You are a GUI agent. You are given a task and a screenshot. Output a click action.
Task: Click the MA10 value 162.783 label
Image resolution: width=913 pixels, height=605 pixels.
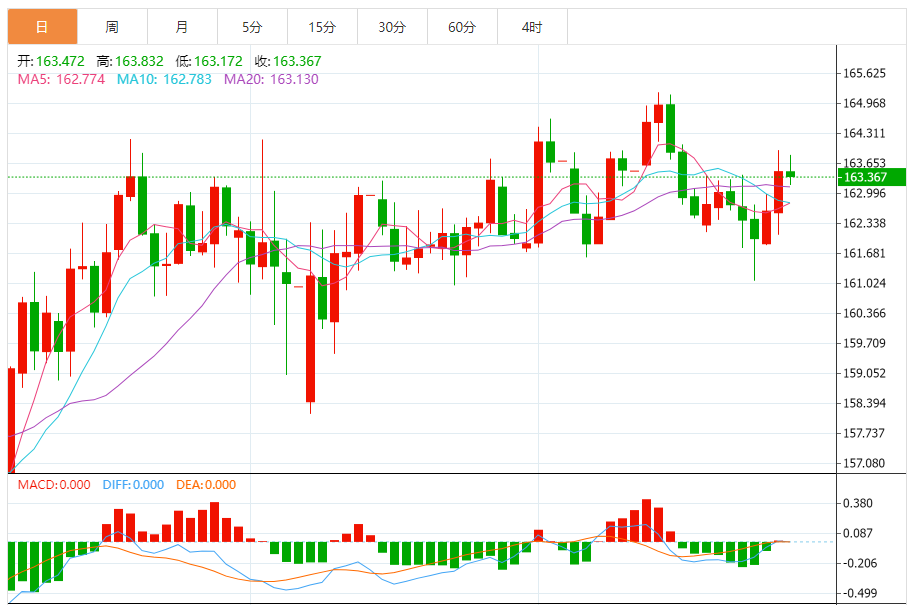click(164, 79)
